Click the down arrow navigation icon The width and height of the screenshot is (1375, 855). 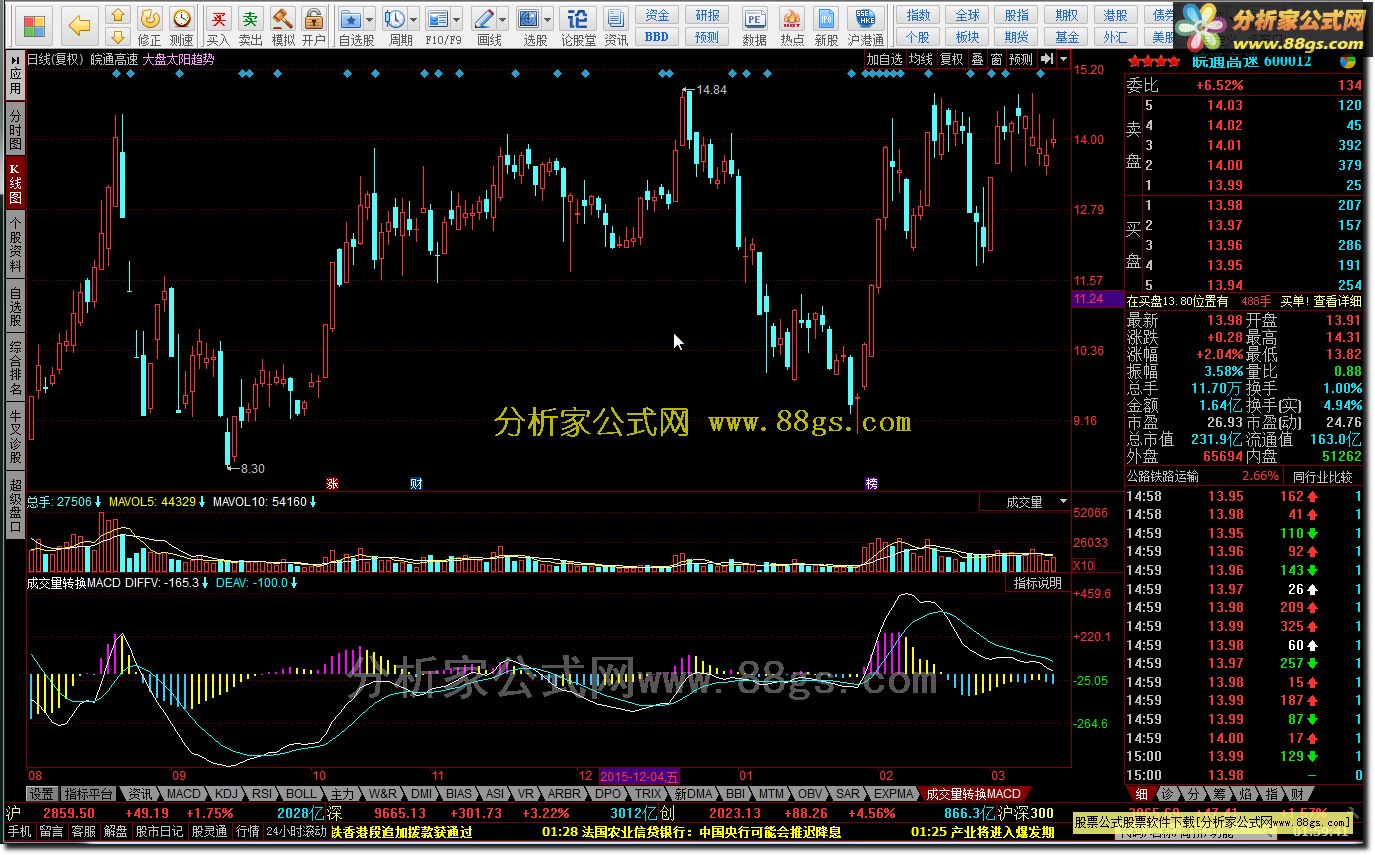(118, 36)
